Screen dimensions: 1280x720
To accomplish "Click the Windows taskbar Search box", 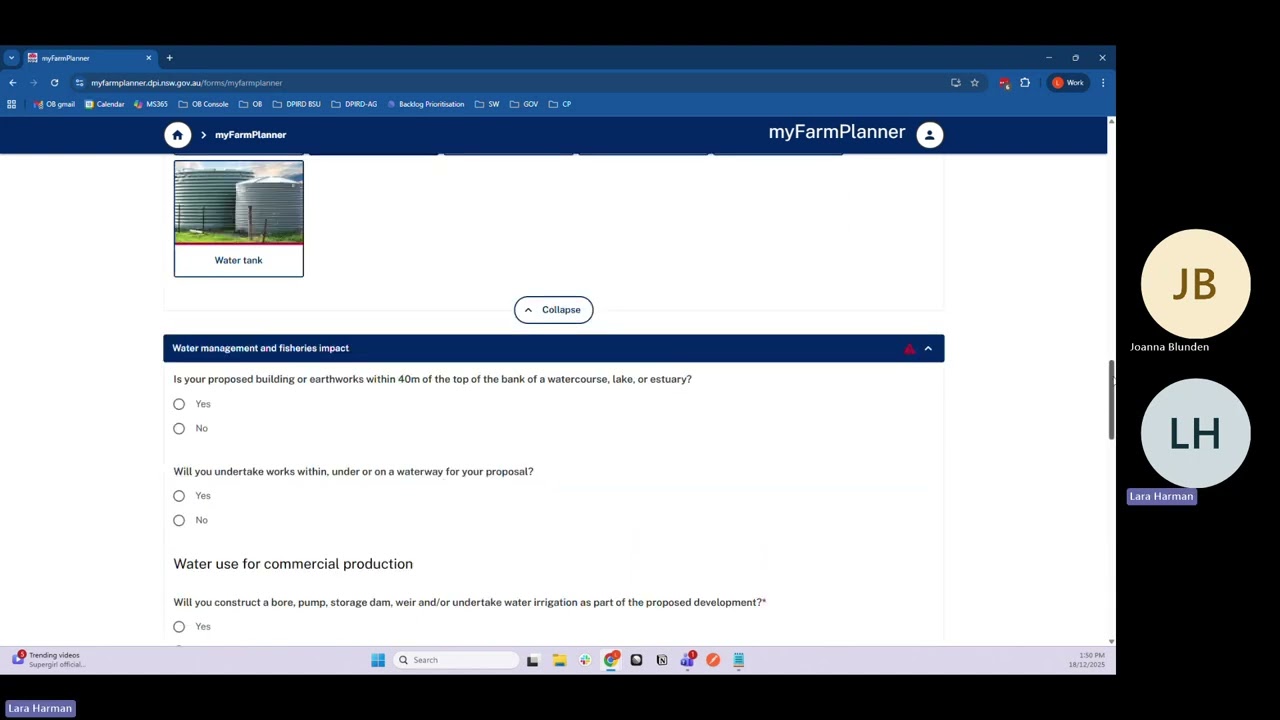I will coord(456,660).
